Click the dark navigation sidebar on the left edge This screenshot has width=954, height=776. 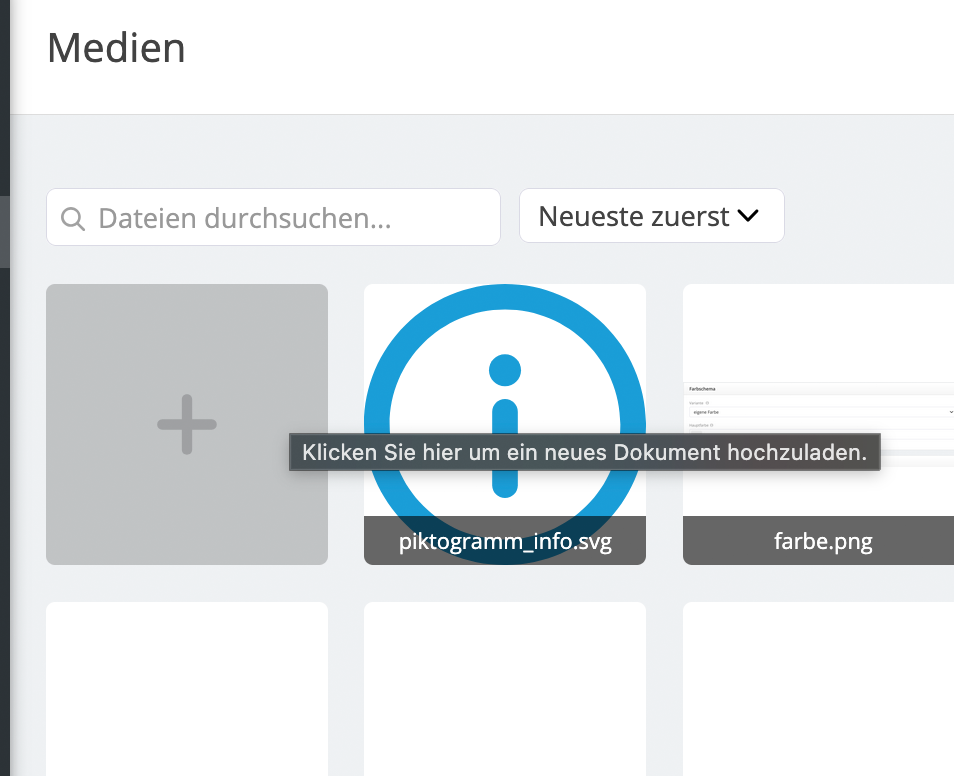click(4, 400)
